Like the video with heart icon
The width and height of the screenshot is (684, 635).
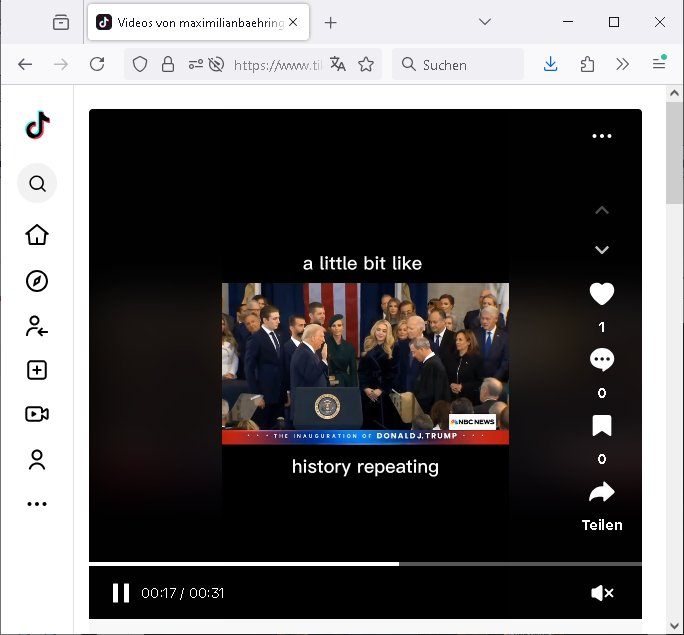click(602, 294)
